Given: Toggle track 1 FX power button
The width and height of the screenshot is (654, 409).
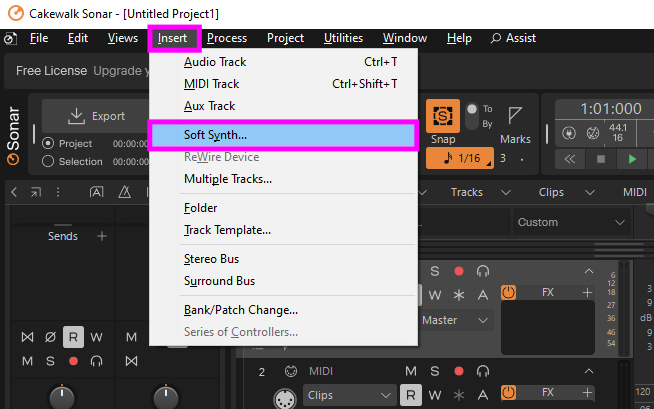Looking at the screenshot, I should tap(508, 293).
